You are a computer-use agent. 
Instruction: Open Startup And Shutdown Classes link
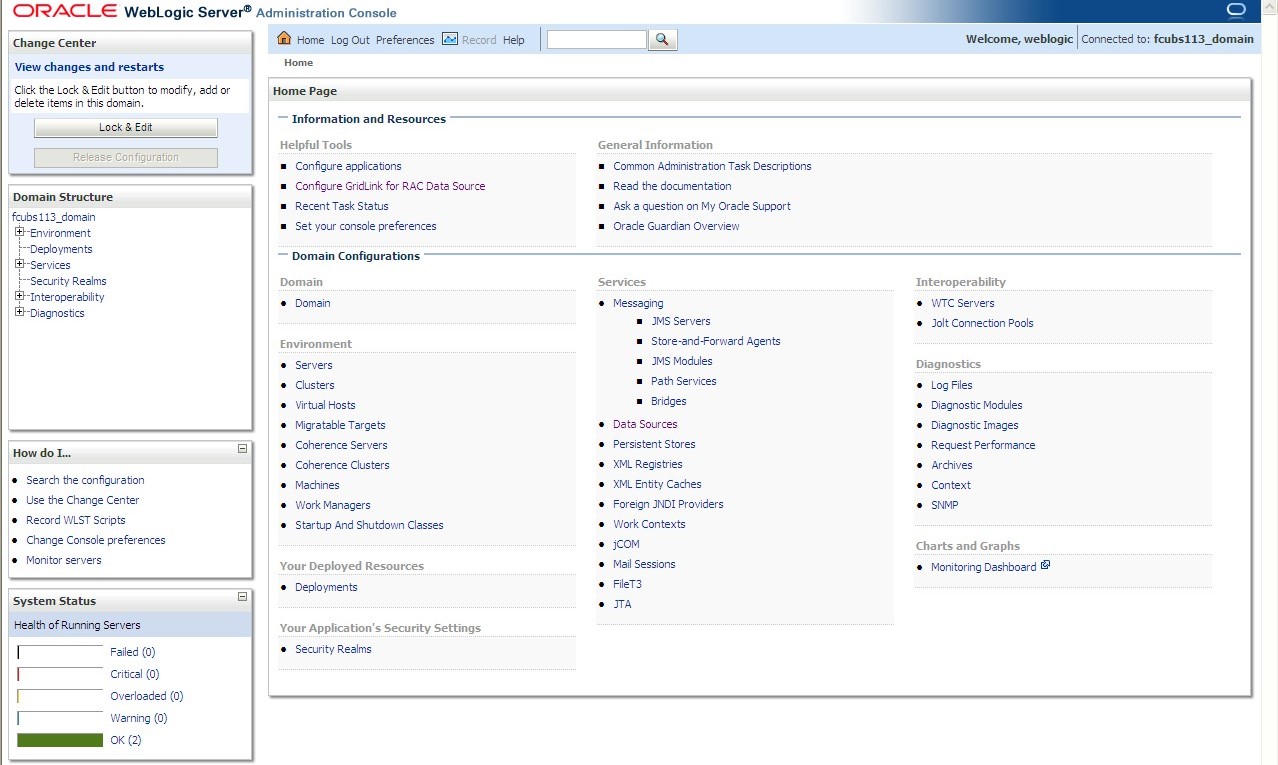tap(369, 525)
